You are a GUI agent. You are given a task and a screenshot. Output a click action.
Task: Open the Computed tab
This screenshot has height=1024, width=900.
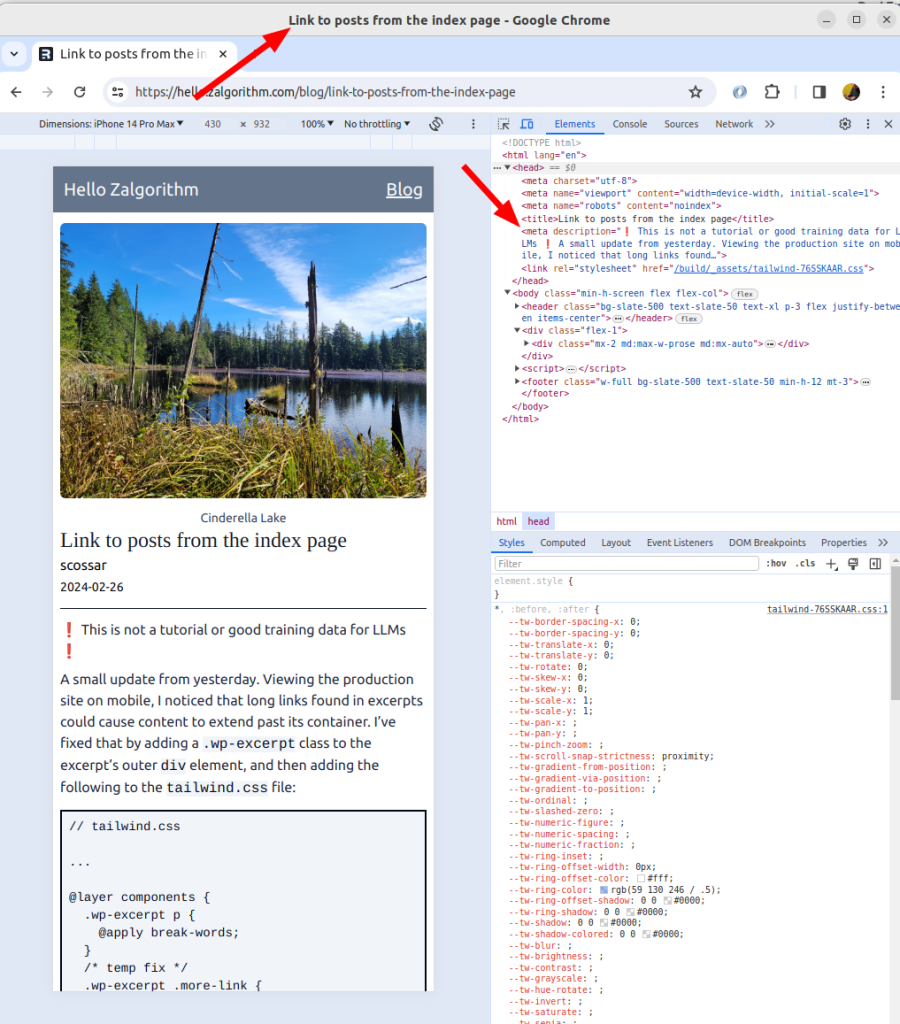click(562, 543)
